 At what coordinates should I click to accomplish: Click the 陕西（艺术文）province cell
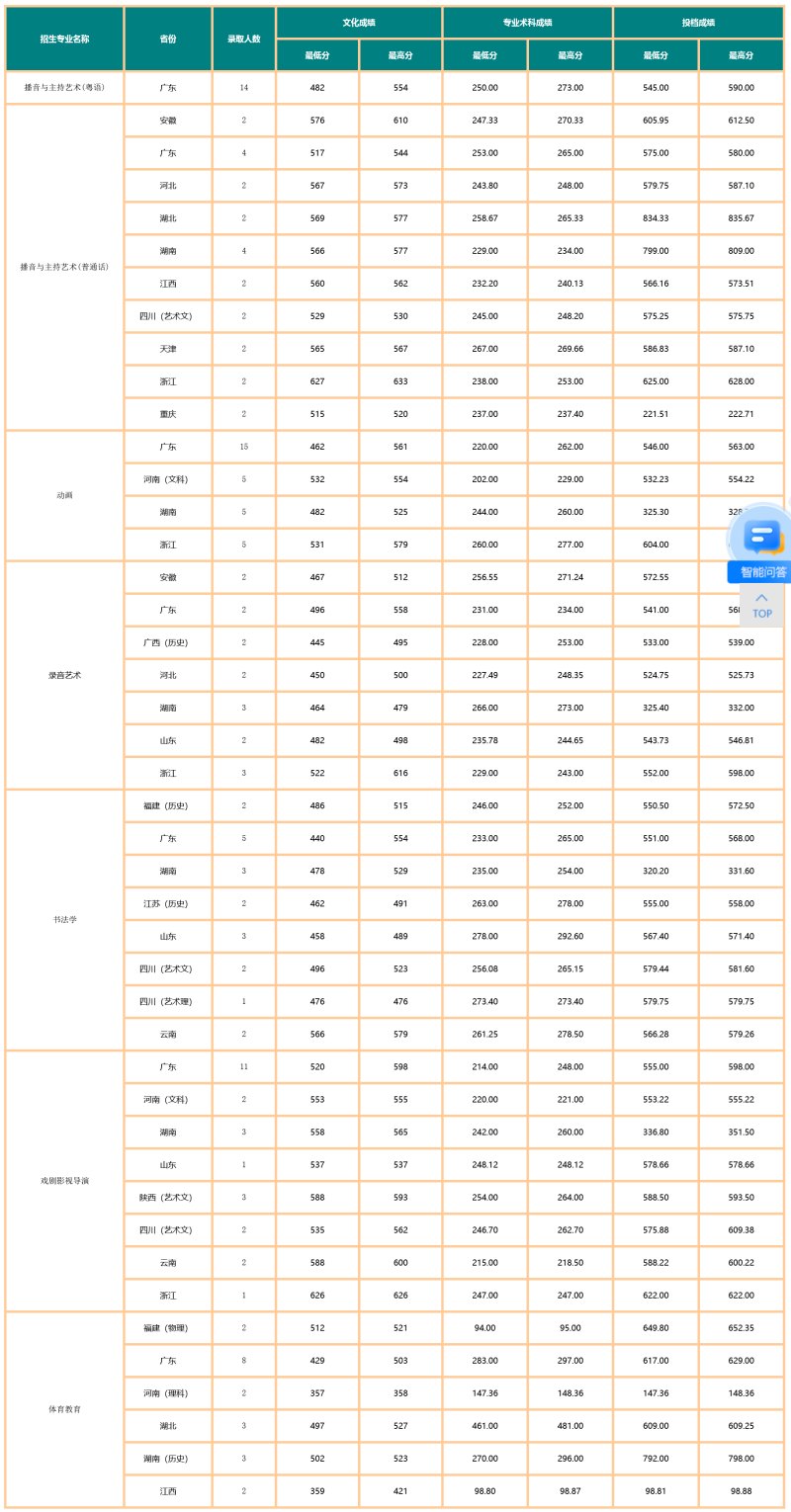[x=168, y=1197]
